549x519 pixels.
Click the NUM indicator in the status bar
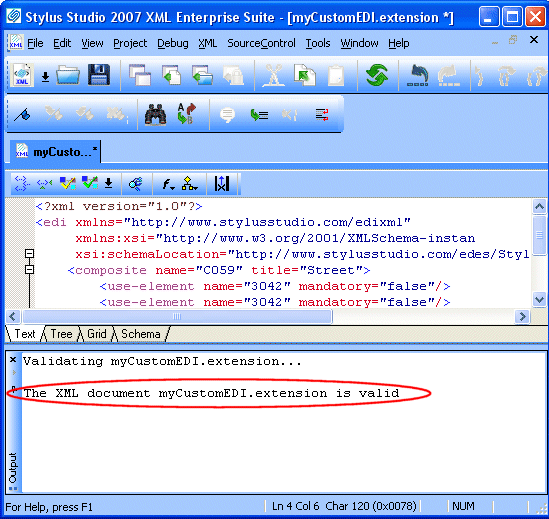pyautogui.click(x=463, y=506)
